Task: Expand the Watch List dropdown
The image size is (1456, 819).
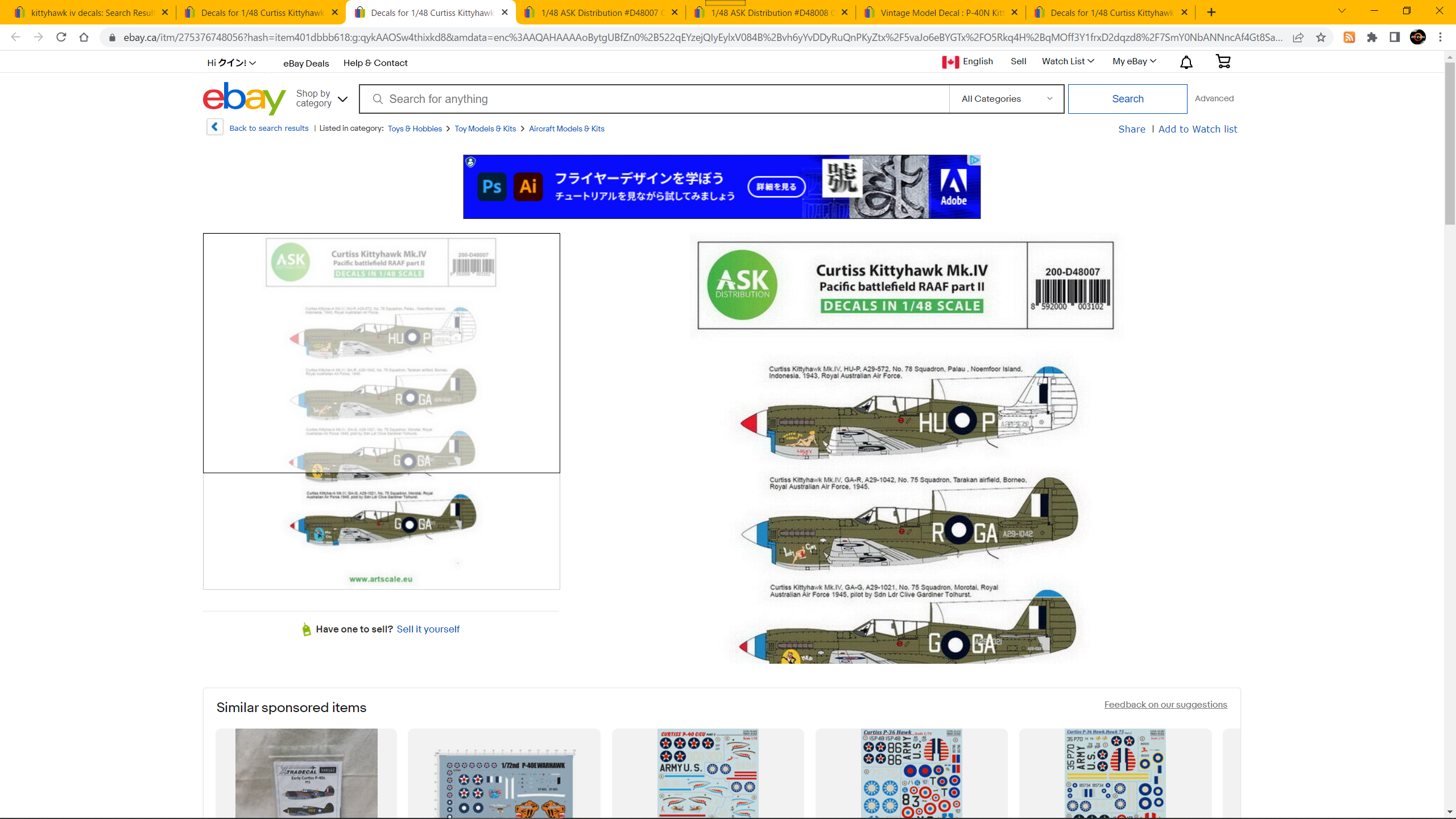Action: pyautogui.click(x=1068, y=61)
